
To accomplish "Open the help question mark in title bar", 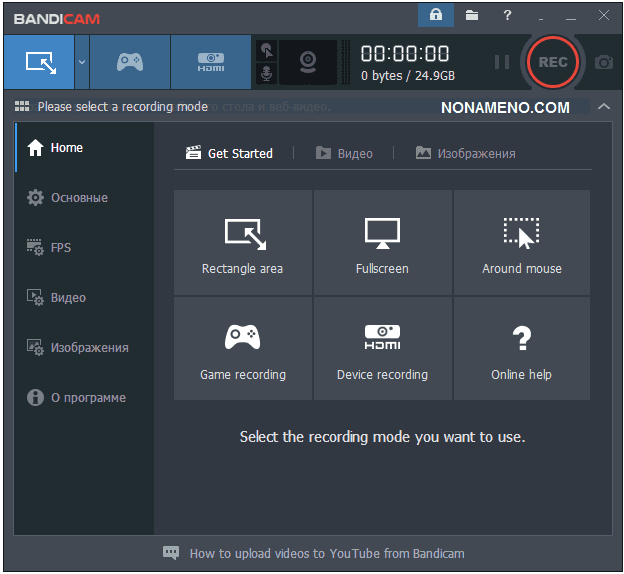I will click(x=508, y=16).
